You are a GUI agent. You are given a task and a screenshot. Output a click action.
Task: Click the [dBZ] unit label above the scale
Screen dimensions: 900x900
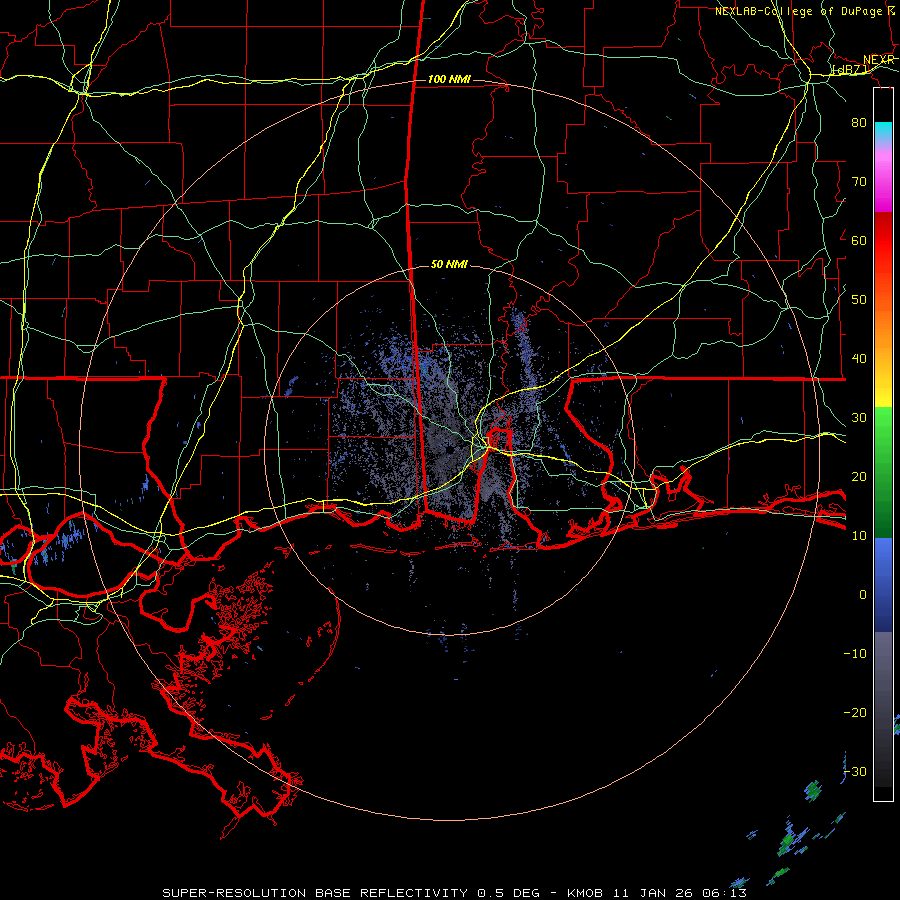848,70
